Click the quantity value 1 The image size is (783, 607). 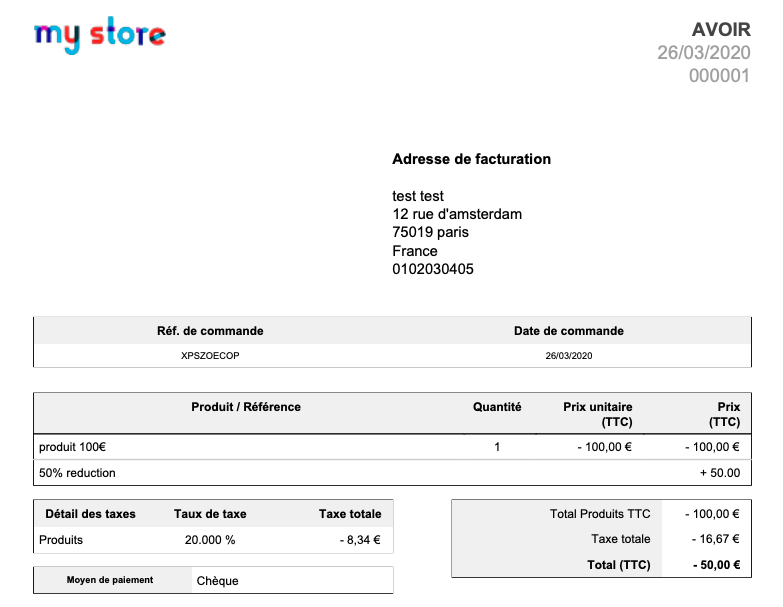(497, 447)
